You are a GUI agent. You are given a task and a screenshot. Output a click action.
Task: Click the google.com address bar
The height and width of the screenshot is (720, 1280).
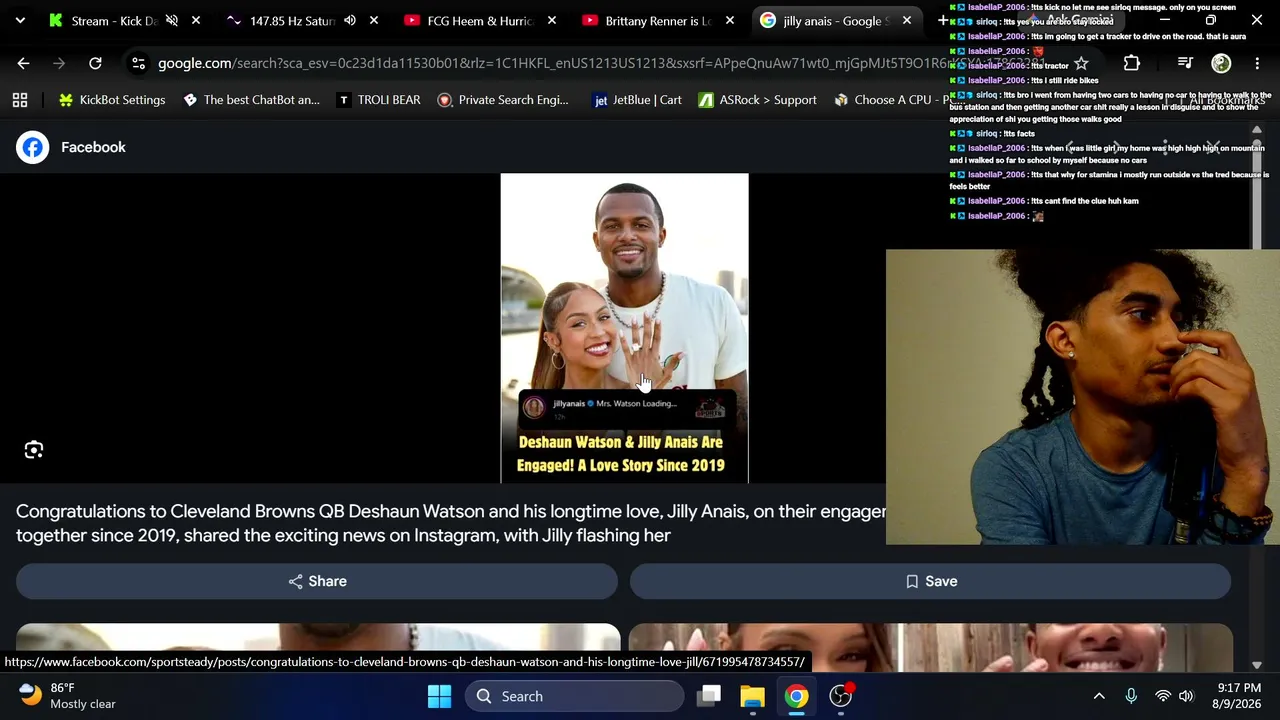(600, 63)
